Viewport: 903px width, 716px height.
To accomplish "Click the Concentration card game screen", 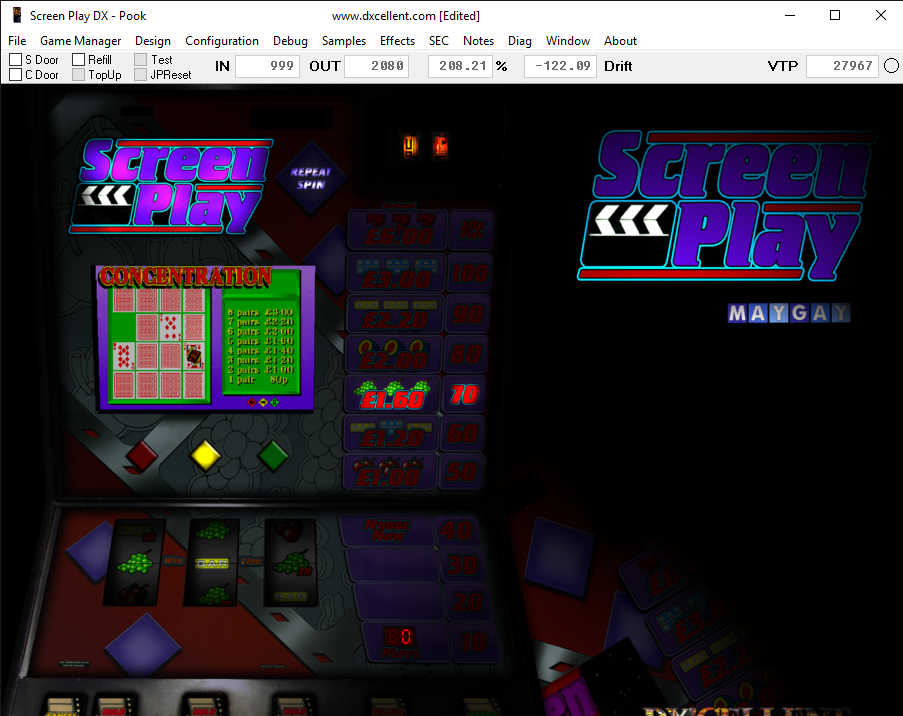I will [x=206, y=339].
